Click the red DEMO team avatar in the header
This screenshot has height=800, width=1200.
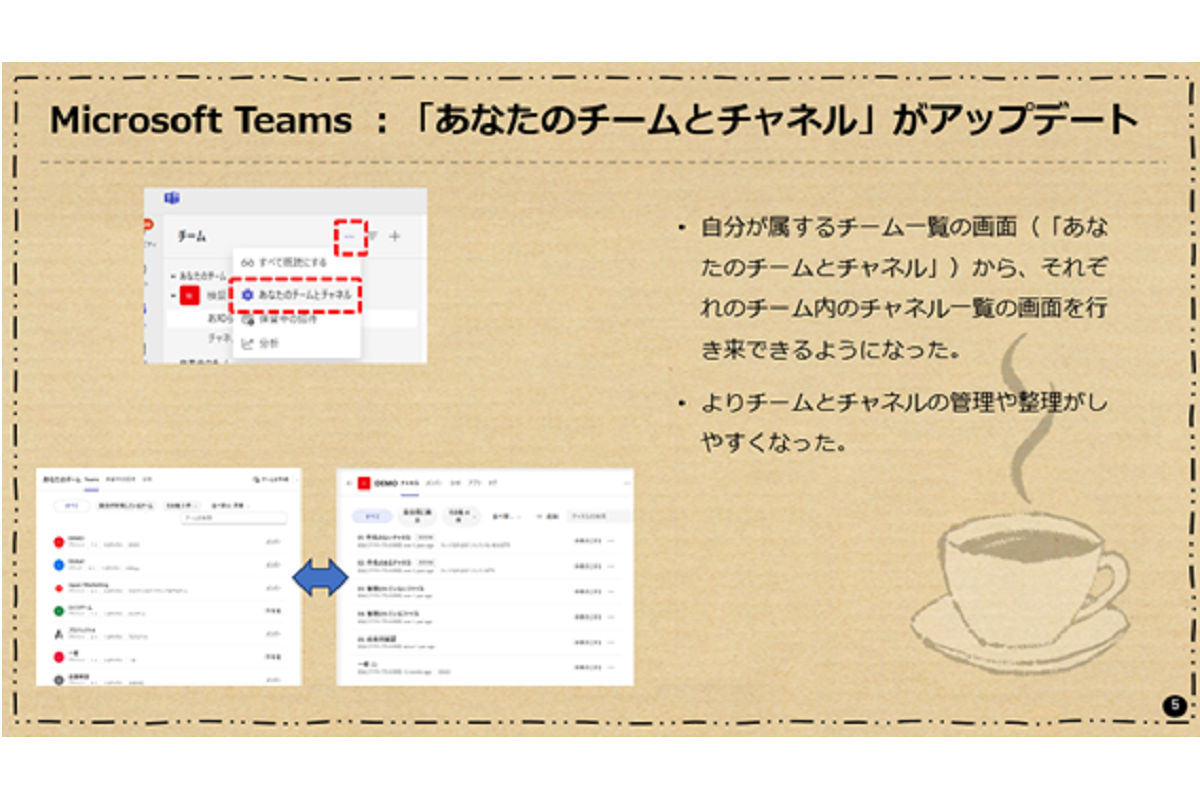(364, 483)
